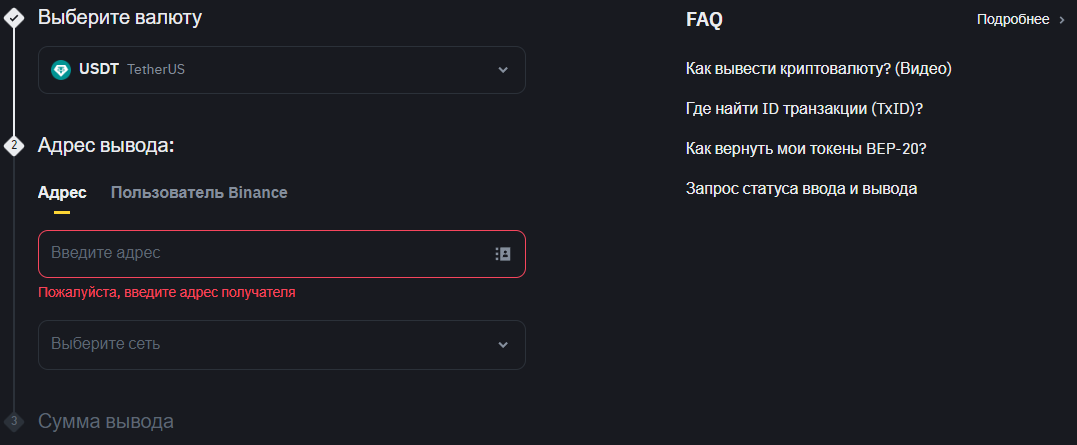Click the Сумма вывода step heading

point(106,421)
